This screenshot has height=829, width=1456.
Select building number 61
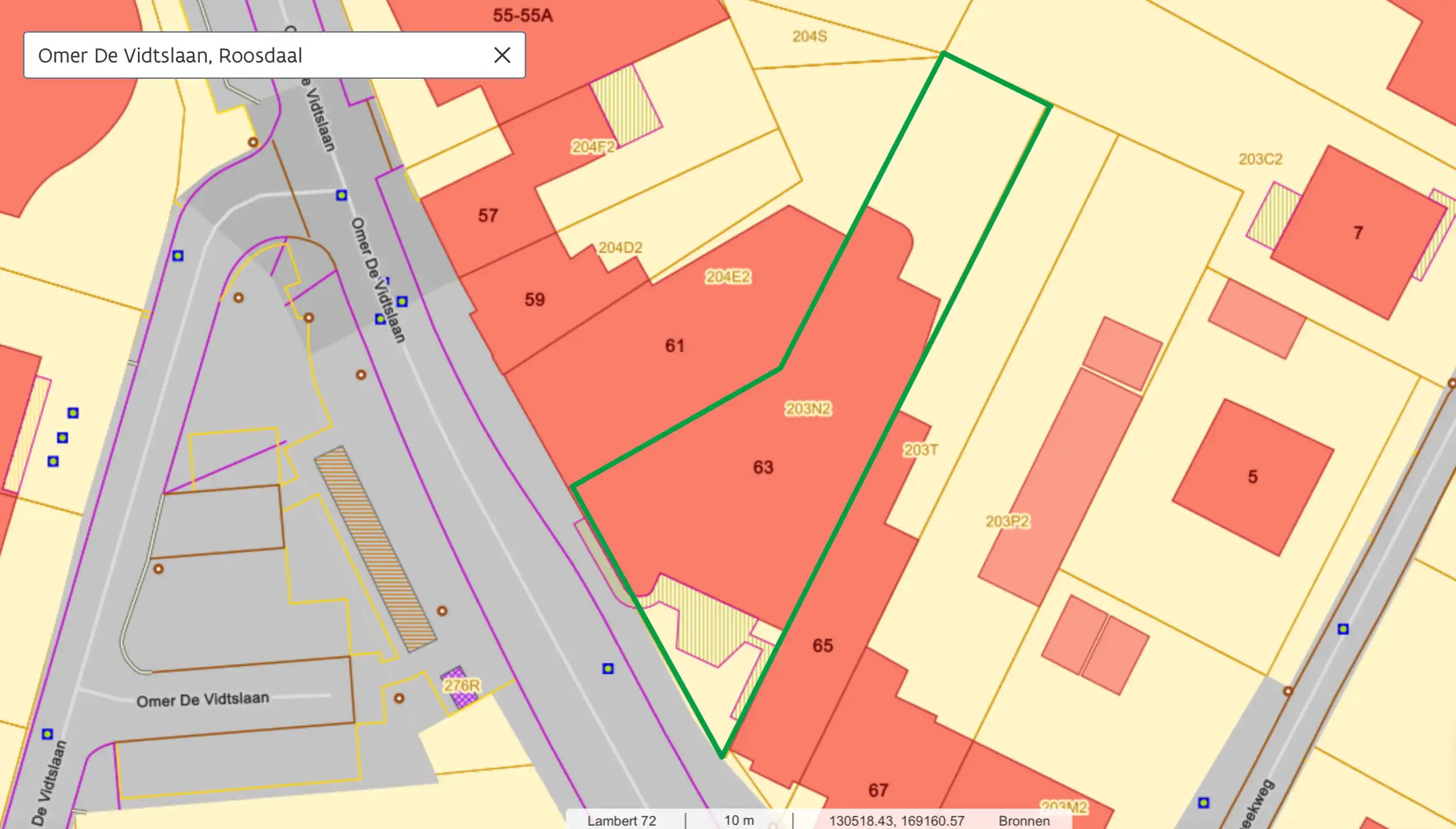[x=674, y=345]
